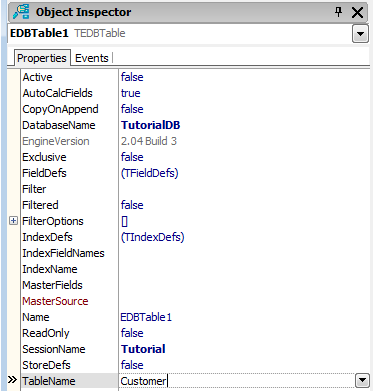The height and width of the screenshot is (391, 373).
Task: Click the AutoCalcFields true value
Action: click(130, 93)
